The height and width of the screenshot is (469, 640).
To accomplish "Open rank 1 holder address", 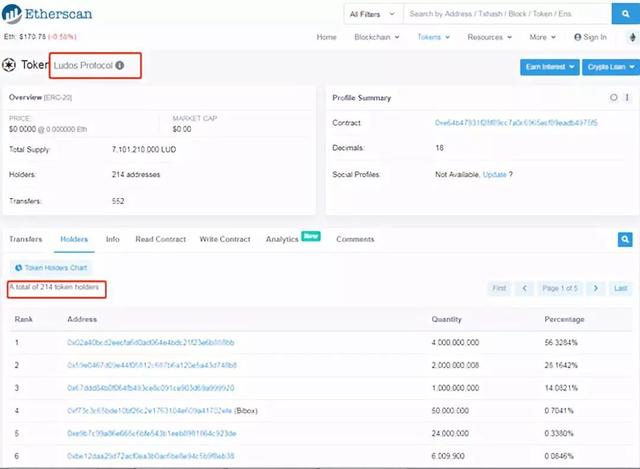I will click(151, 342).
